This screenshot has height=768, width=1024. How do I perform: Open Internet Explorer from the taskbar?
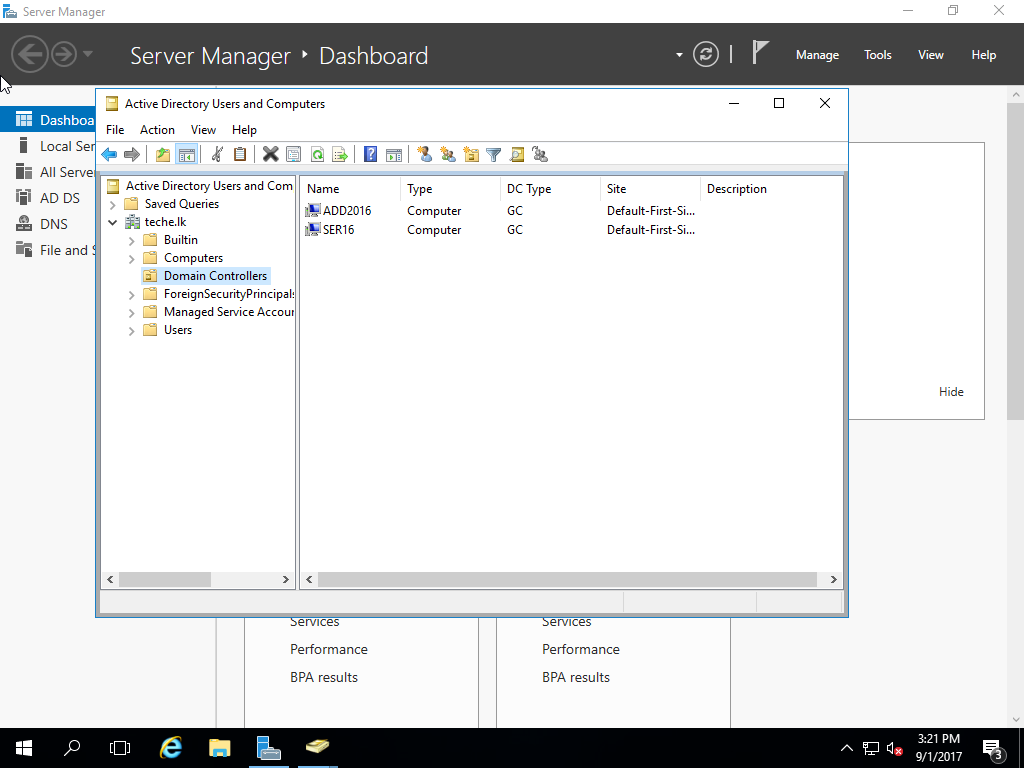(172, 747)
